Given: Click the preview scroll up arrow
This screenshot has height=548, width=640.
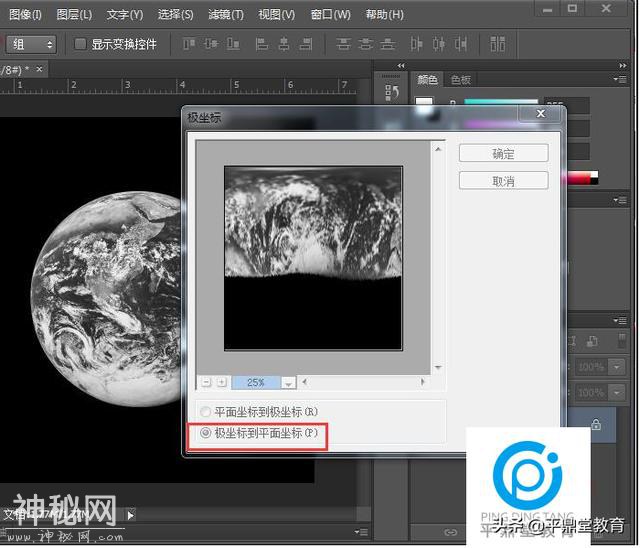Looking at the screenshot, I should pos(438,149).
